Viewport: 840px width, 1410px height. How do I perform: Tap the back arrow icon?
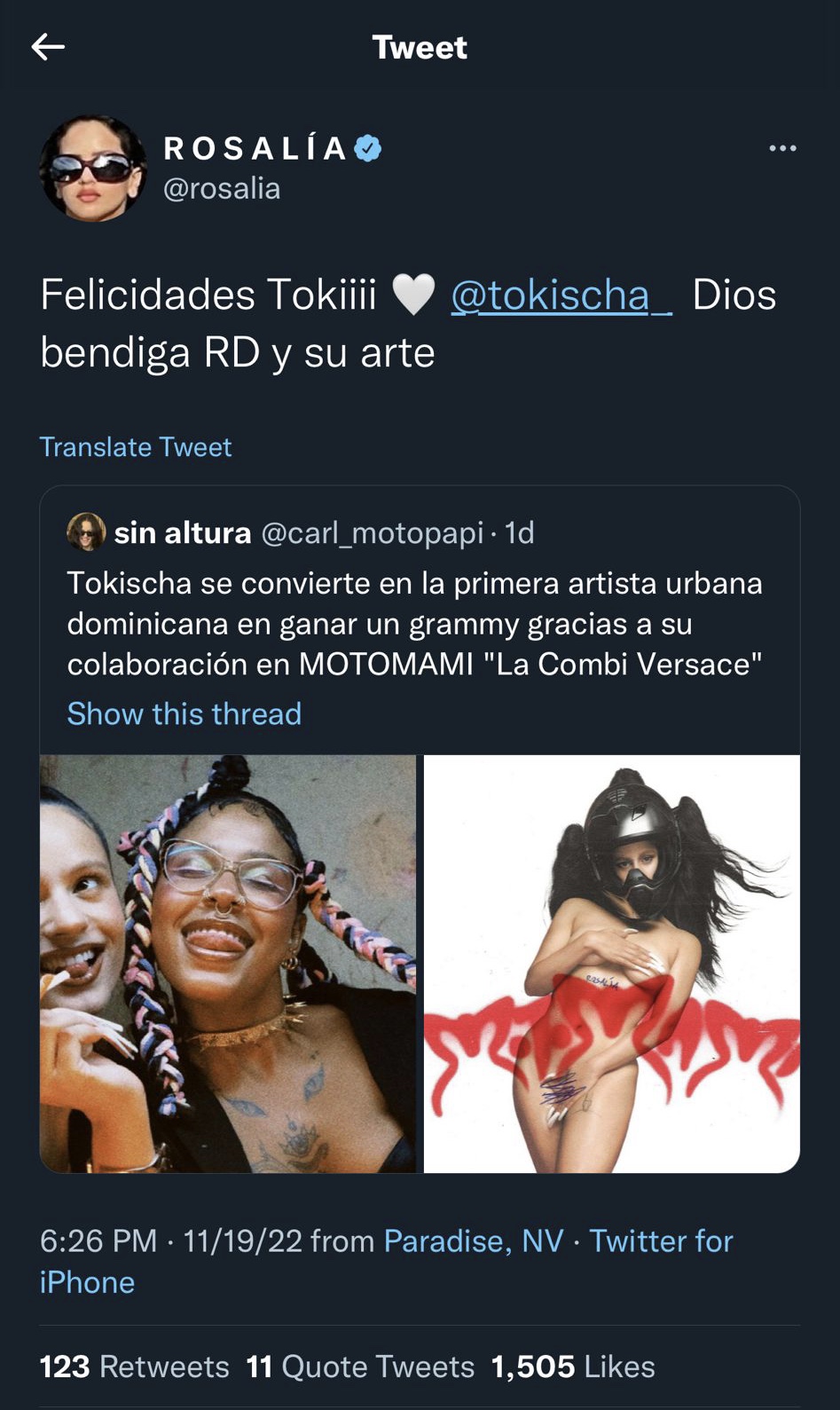tap(48, 46)
